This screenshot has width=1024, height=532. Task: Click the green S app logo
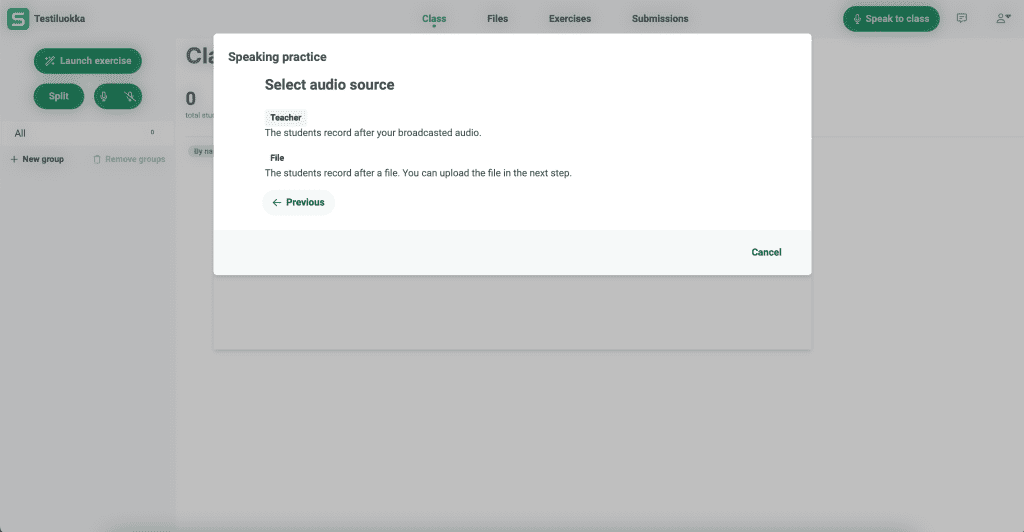click(17, 18)
